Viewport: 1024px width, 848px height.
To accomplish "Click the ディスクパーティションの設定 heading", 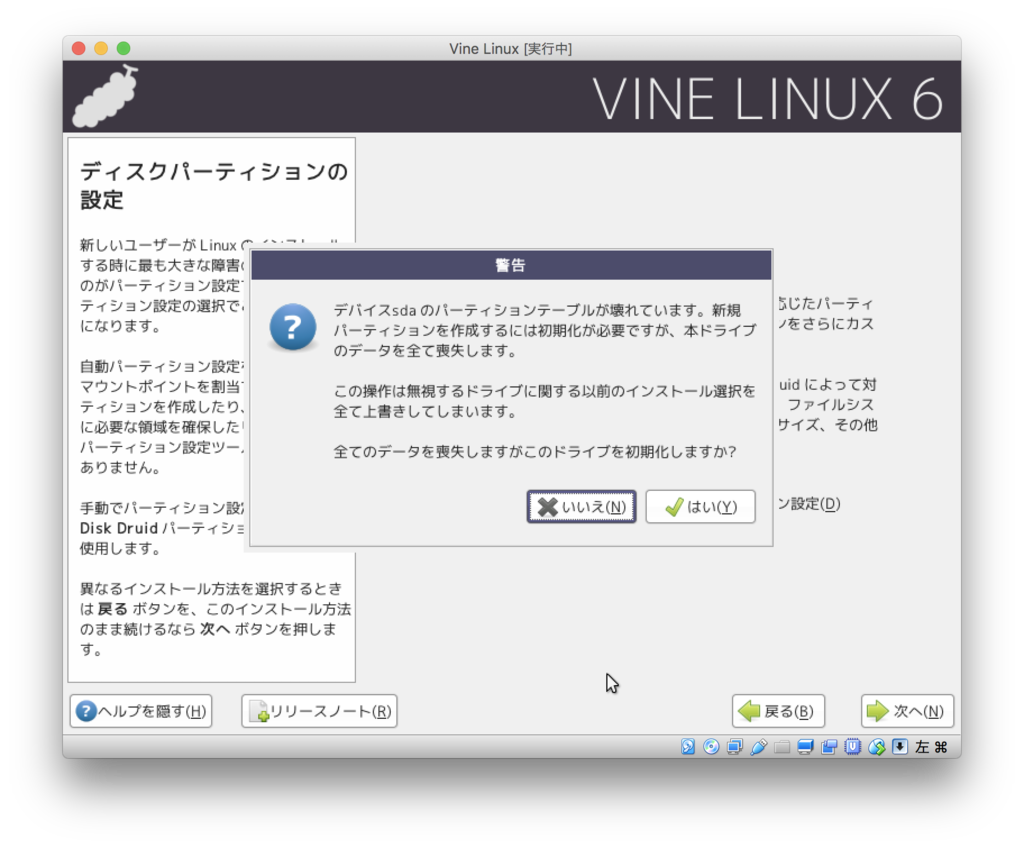I will (x=214, y=186).
